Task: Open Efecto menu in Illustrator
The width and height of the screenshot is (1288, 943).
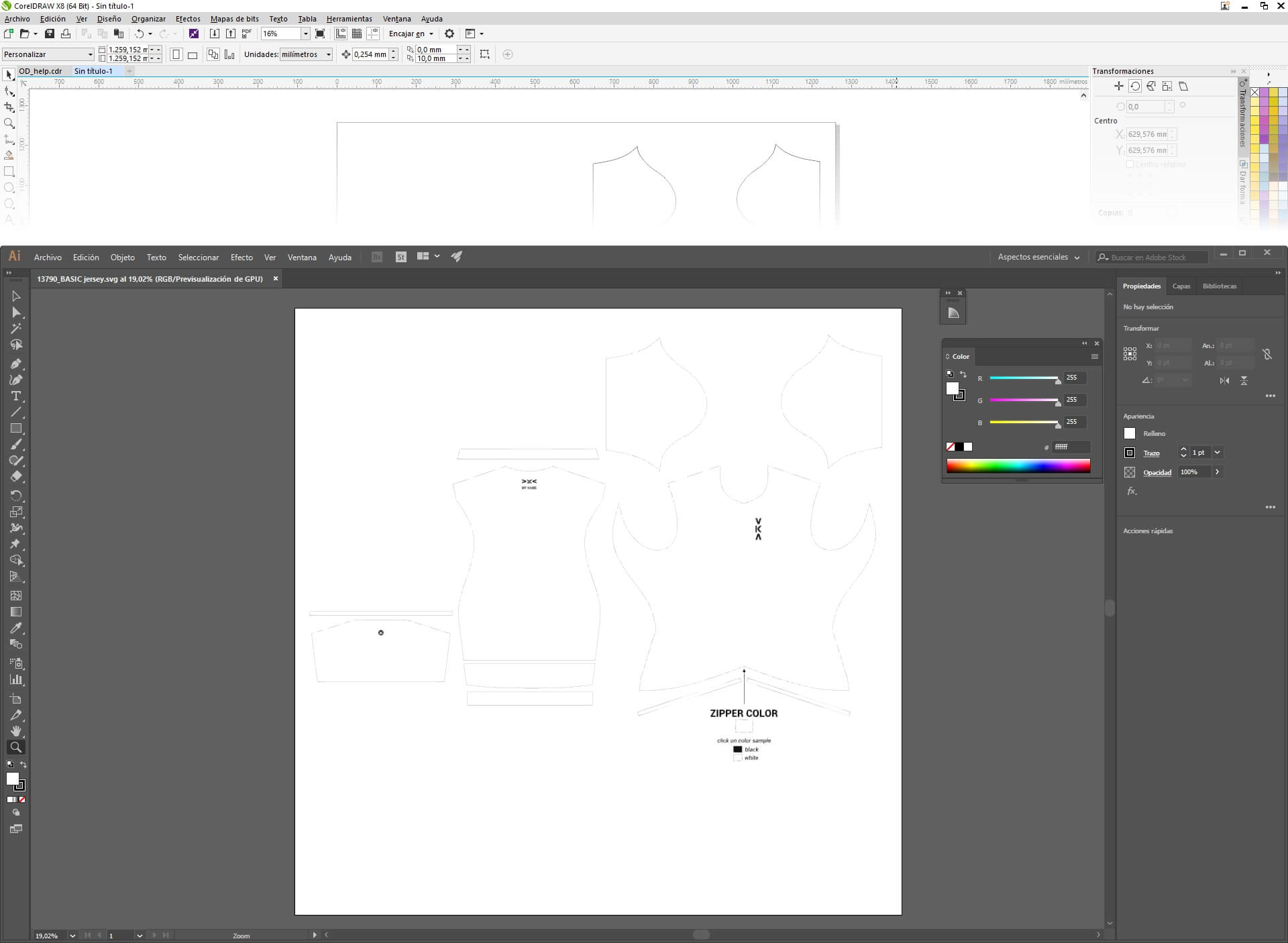Action: pos(241,258)
